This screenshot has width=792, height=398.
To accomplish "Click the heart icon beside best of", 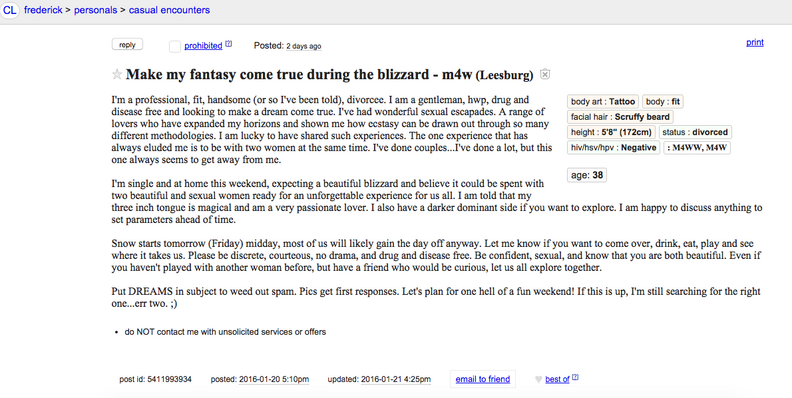I will 538,379.
